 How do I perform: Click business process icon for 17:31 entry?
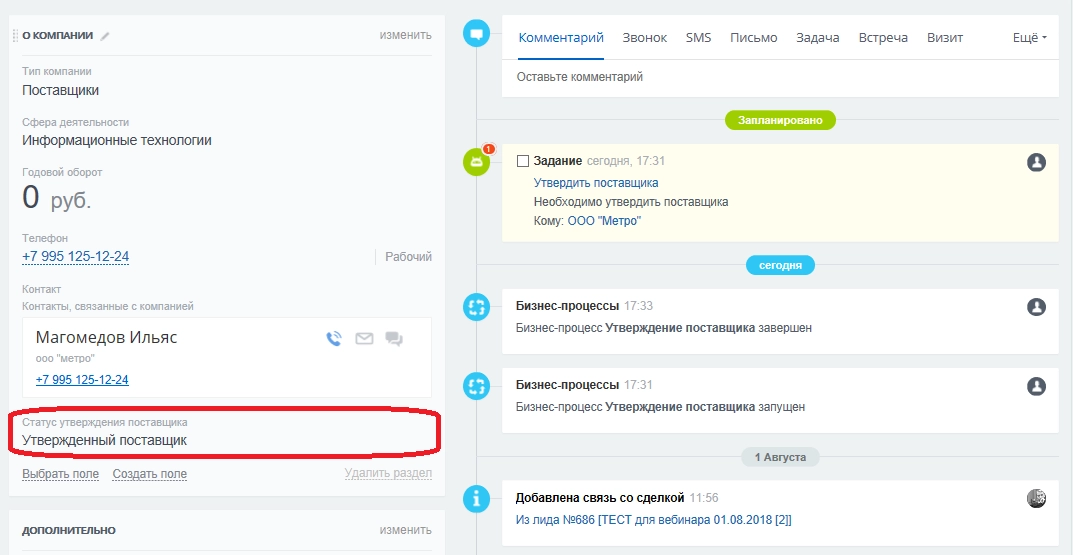coord(477,386)
